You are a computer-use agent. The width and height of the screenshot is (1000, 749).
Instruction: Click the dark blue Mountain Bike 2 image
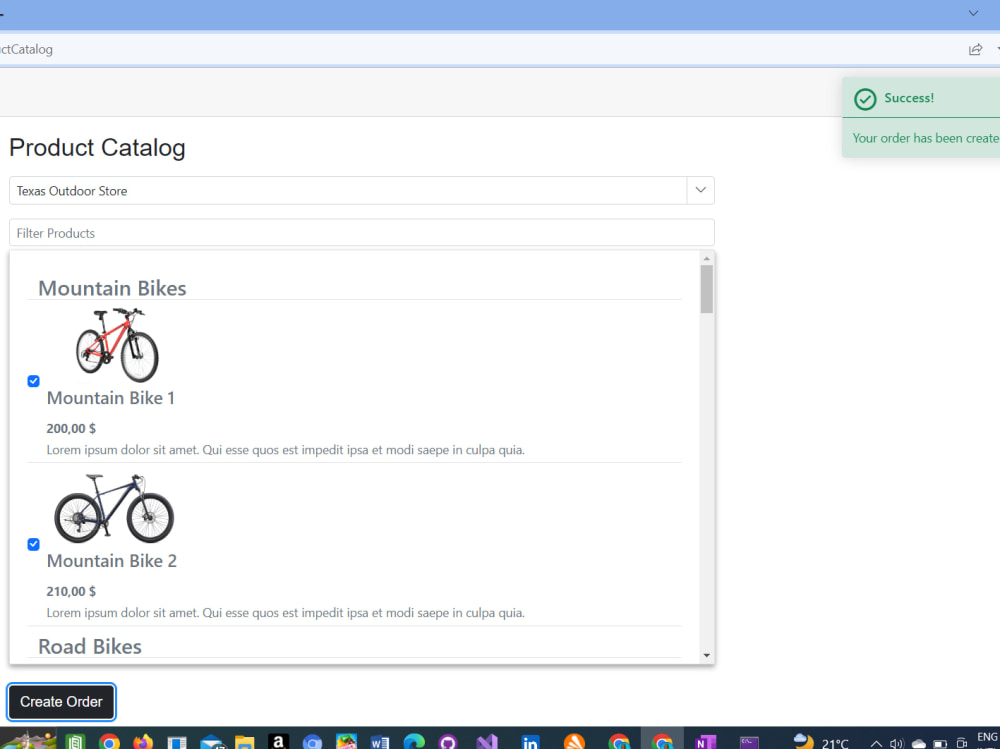point(114,508)
